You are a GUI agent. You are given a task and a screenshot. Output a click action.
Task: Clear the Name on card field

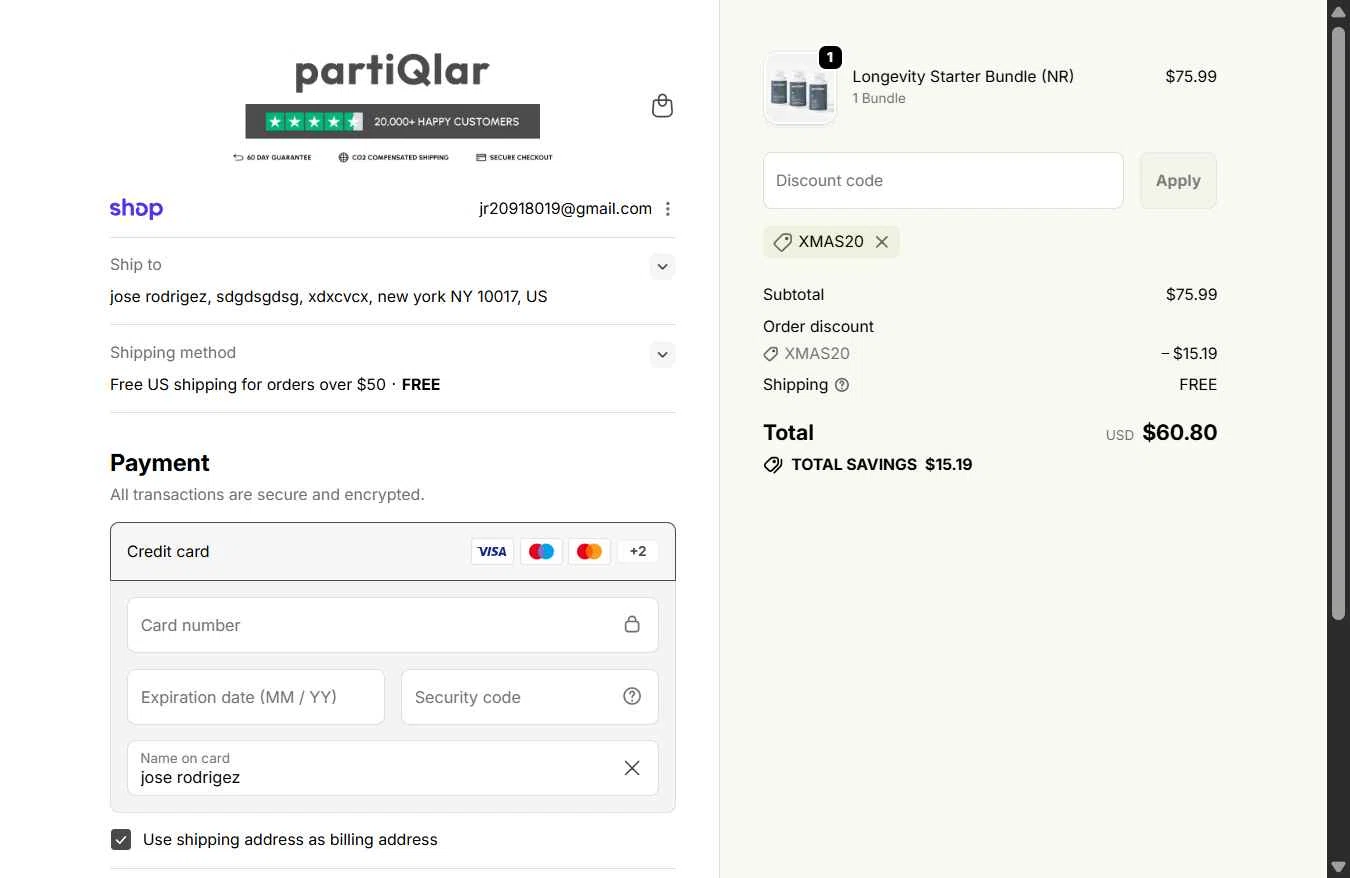tap(632, 768)
